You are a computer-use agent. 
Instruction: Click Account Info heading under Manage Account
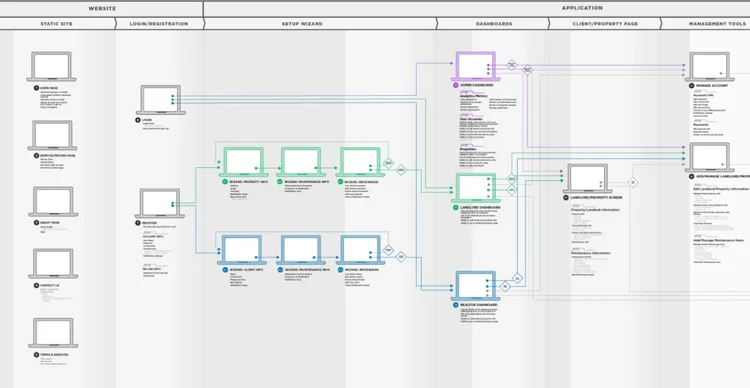(703, 95)
